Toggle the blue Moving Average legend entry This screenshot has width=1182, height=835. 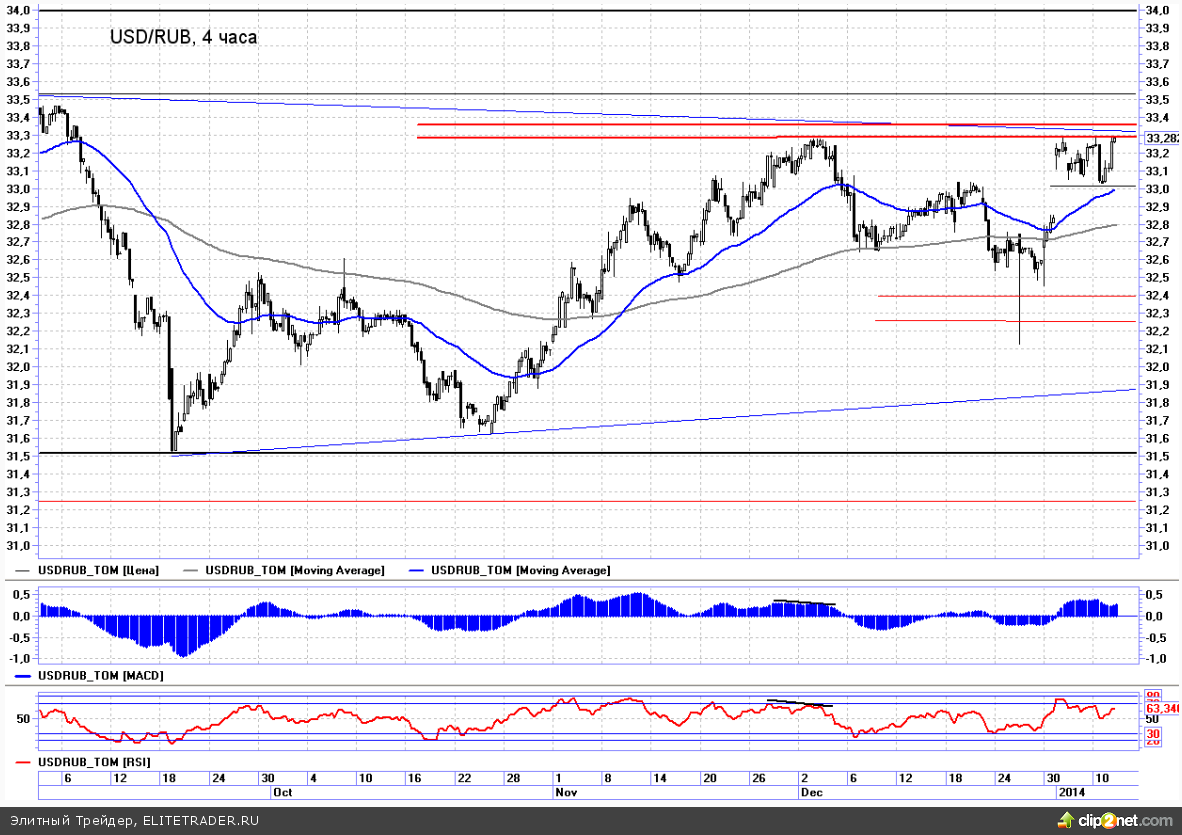[x=520, y=570]
